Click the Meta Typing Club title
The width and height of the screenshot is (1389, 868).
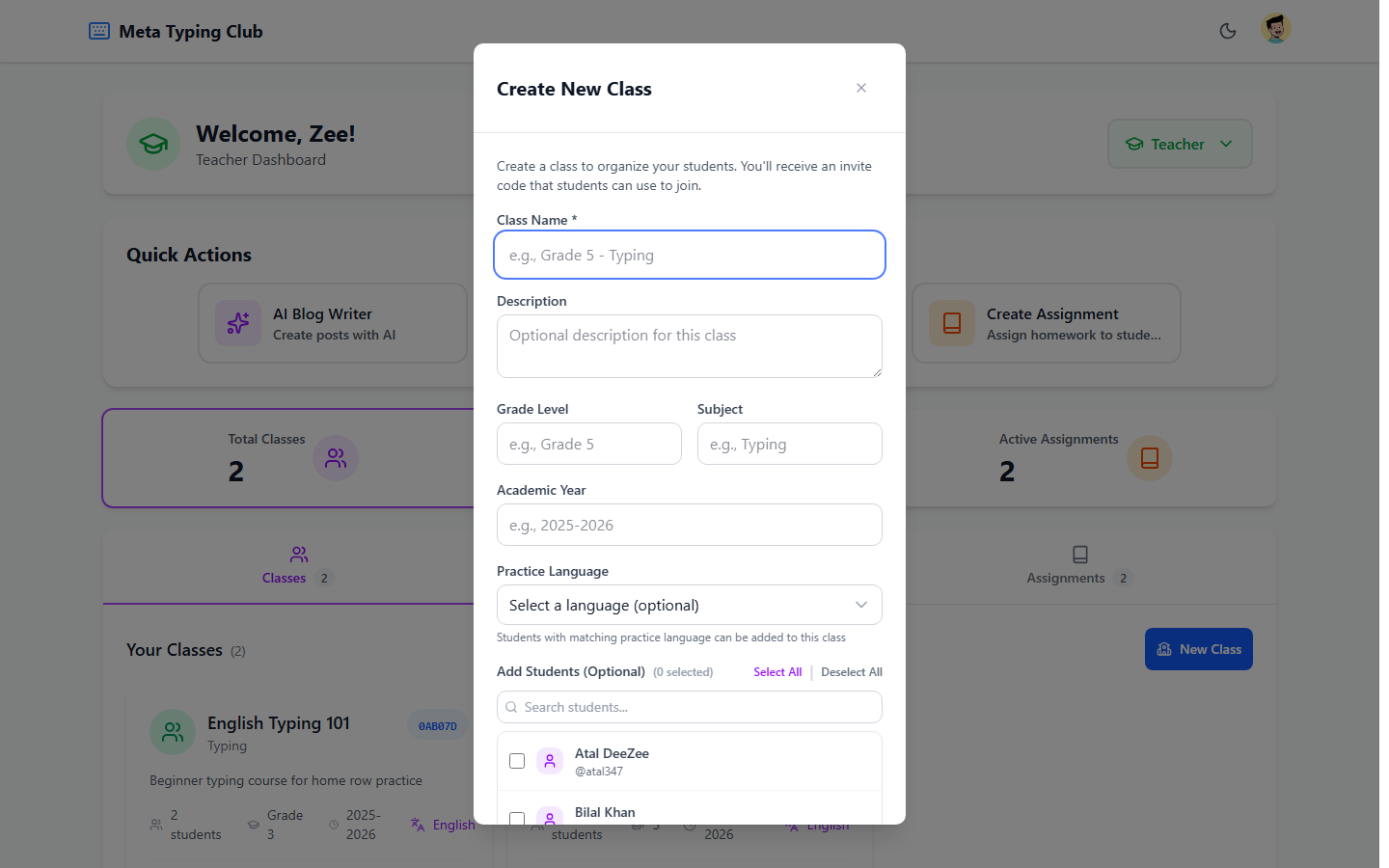191,31
